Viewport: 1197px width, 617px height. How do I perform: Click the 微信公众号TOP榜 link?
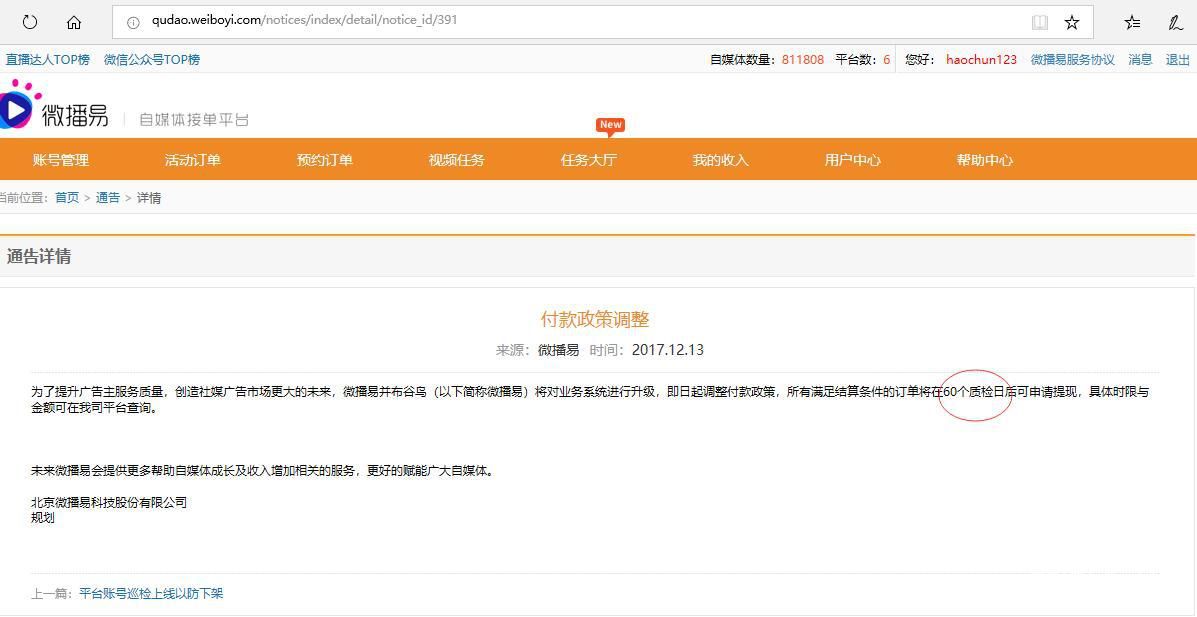(152, 60)
